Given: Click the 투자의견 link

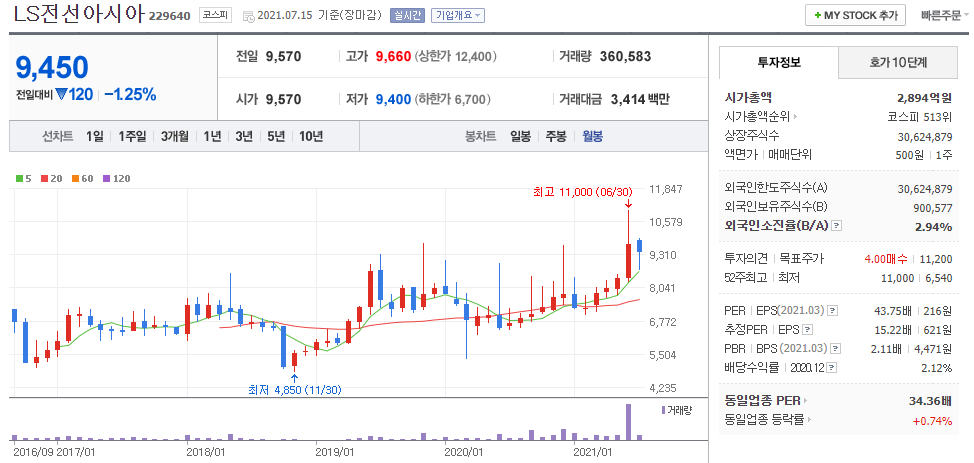Looking at the screenshot, I should coord(746,258).
